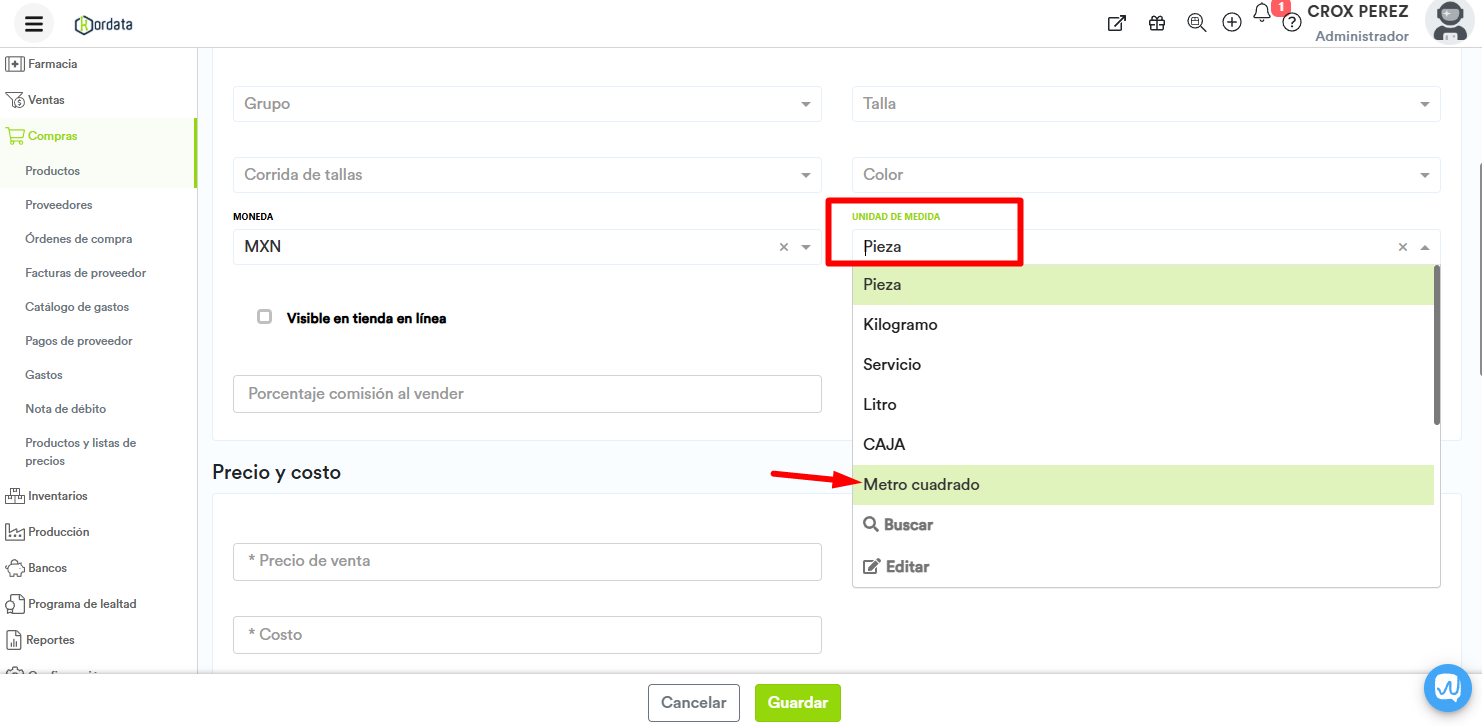Screen dimensions: 1482x726
Task: Choose Kilogramo in unit dropdown list
Action: click(x=900, y=325)
